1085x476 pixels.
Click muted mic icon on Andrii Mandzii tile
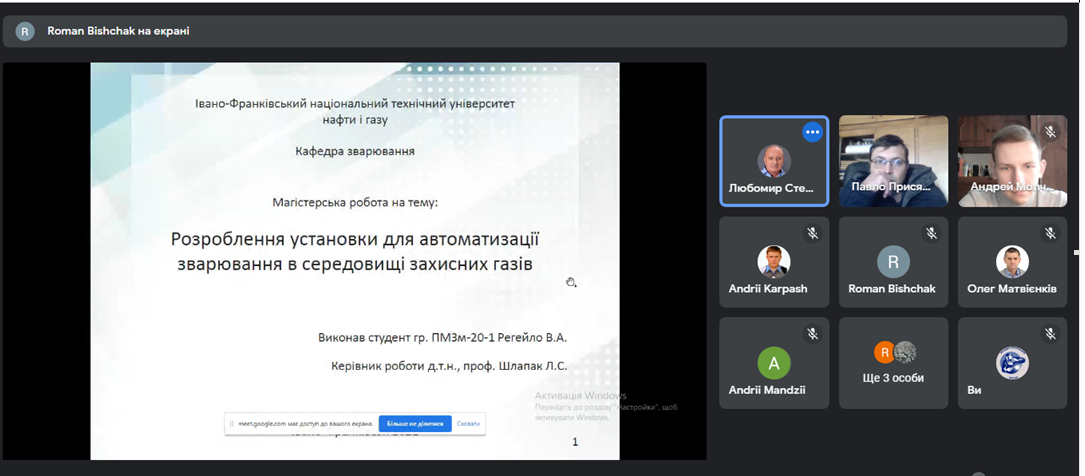812,334
